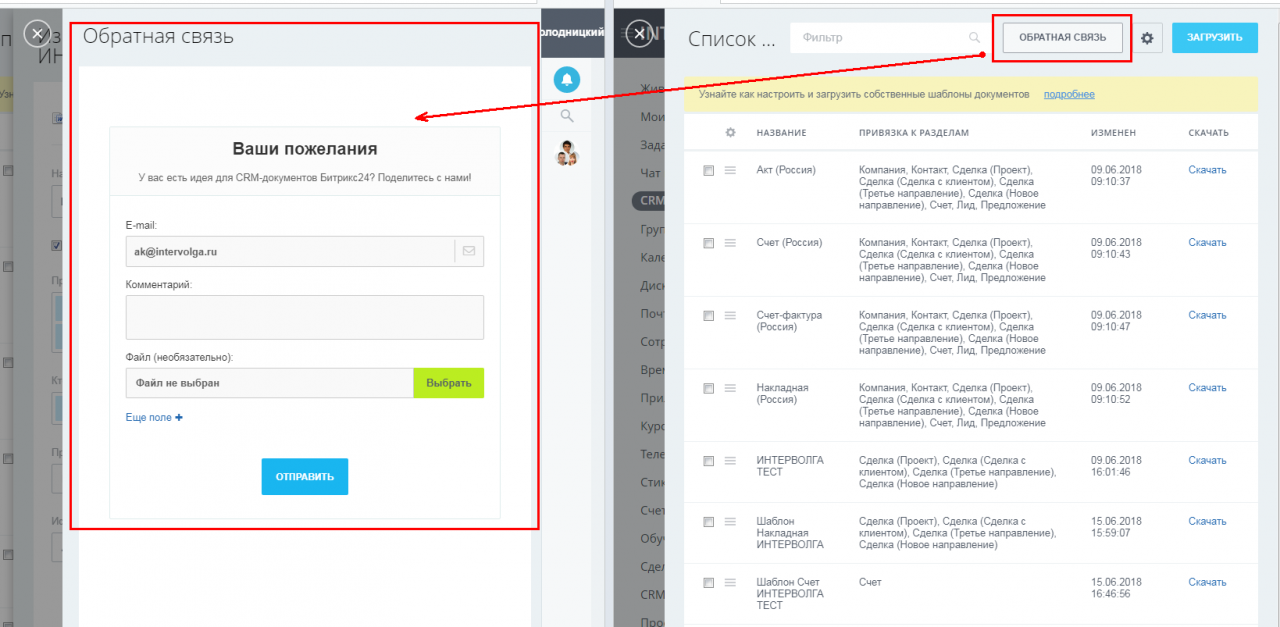Click the ОТПРАВИТЬ button in the feedback form
The image size is (1280, 627).
(x=305, y=477)
